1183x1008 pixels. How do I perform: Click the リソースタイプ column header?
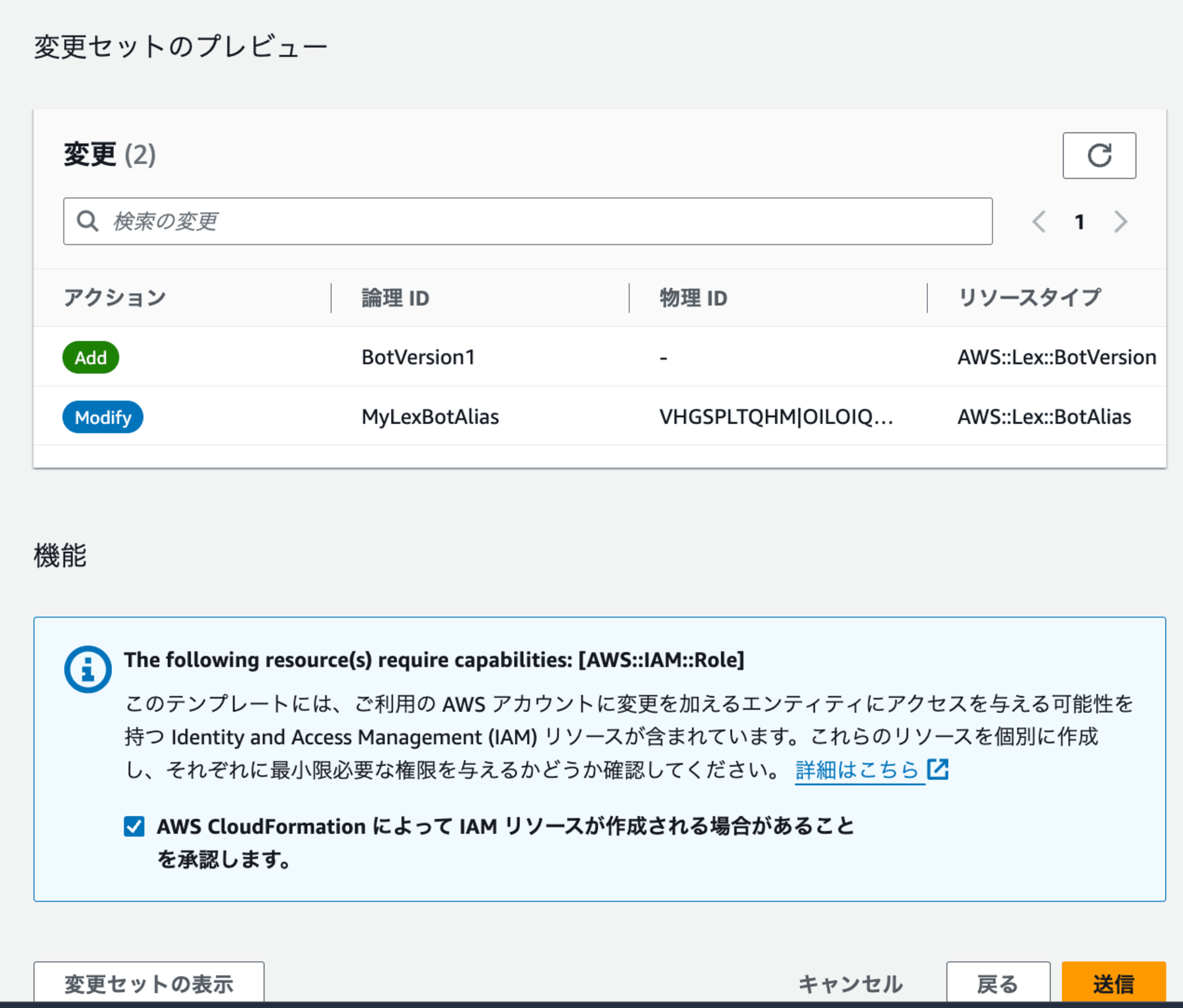coord(1029,298)
